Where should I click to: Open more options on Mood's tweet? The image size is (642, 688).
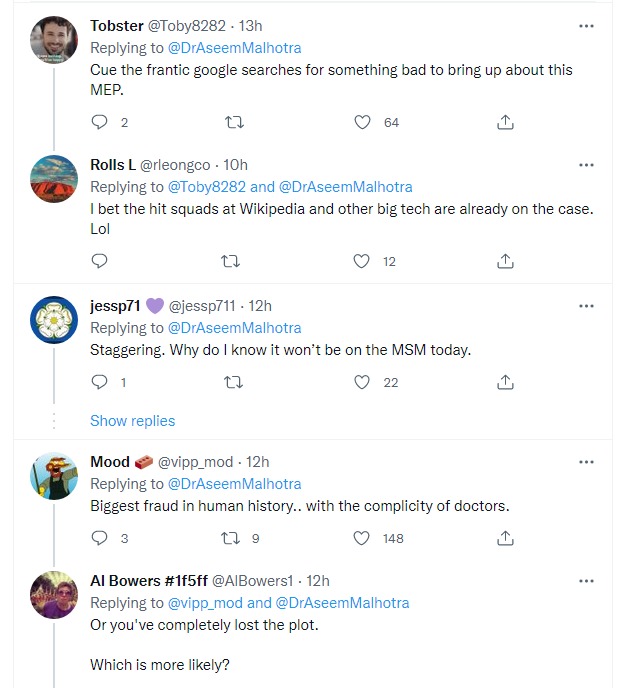tap(587, 462)
